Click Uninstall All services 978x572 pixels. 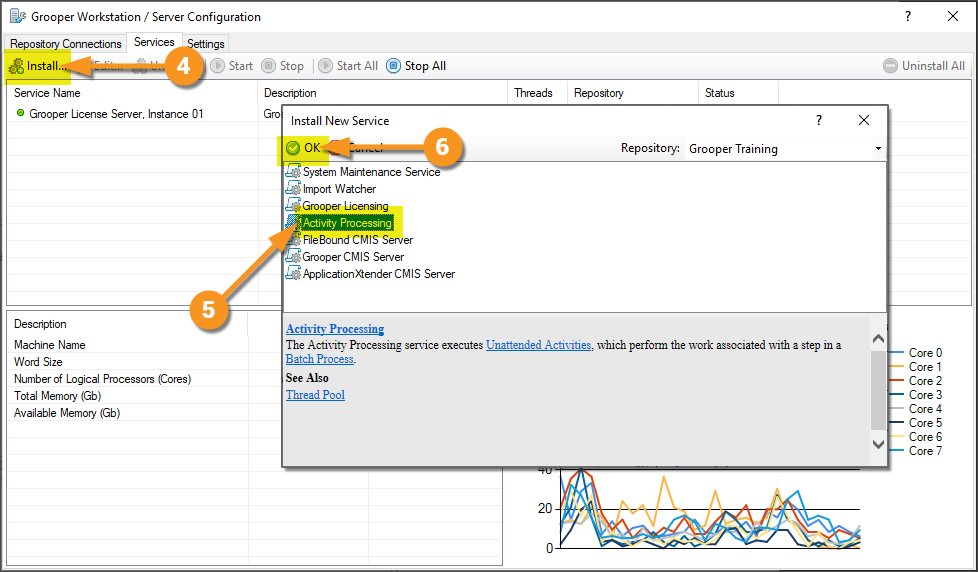924,66
